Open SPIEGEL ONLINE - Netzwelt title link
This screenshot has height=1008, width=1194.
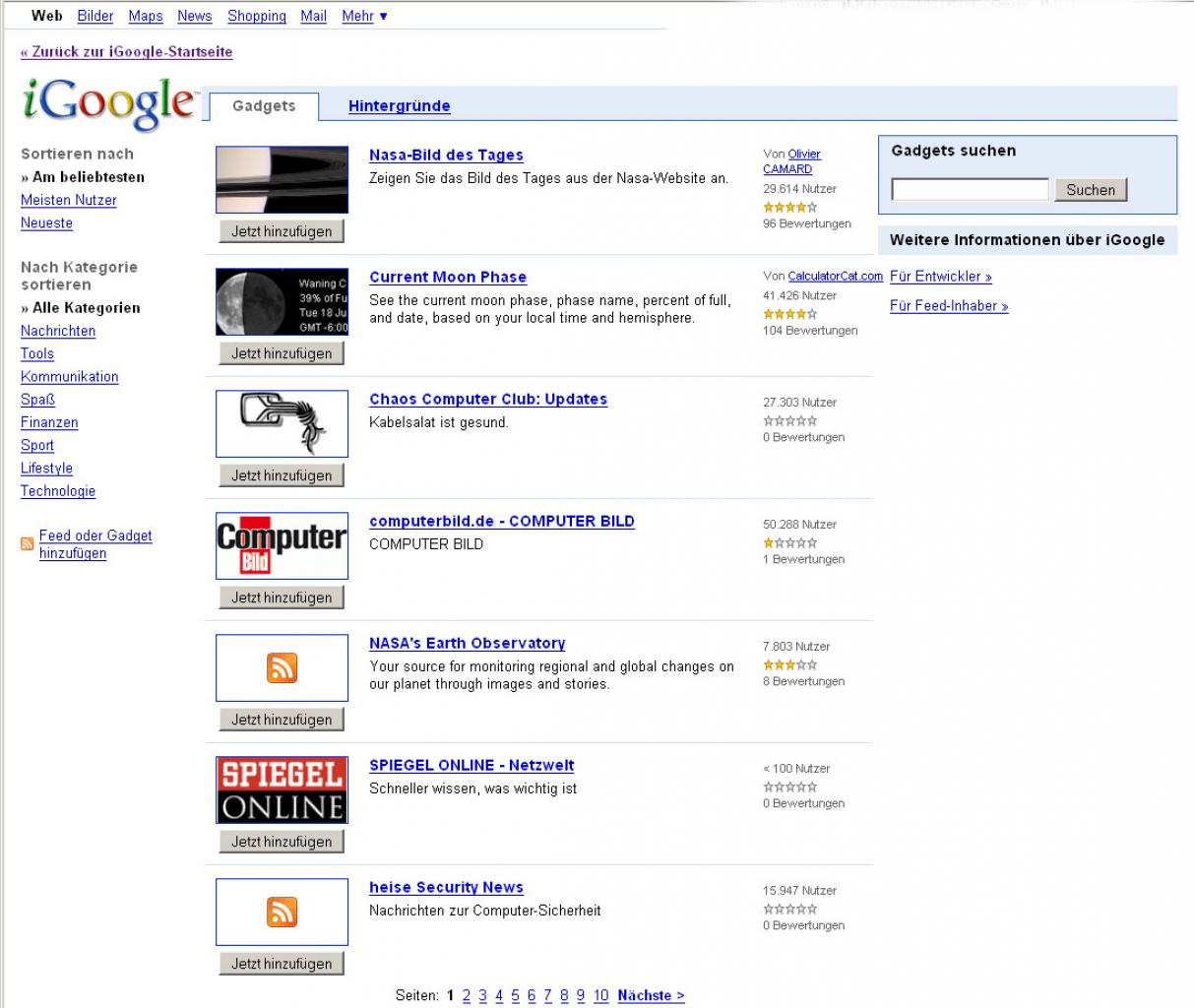(471, 765)
